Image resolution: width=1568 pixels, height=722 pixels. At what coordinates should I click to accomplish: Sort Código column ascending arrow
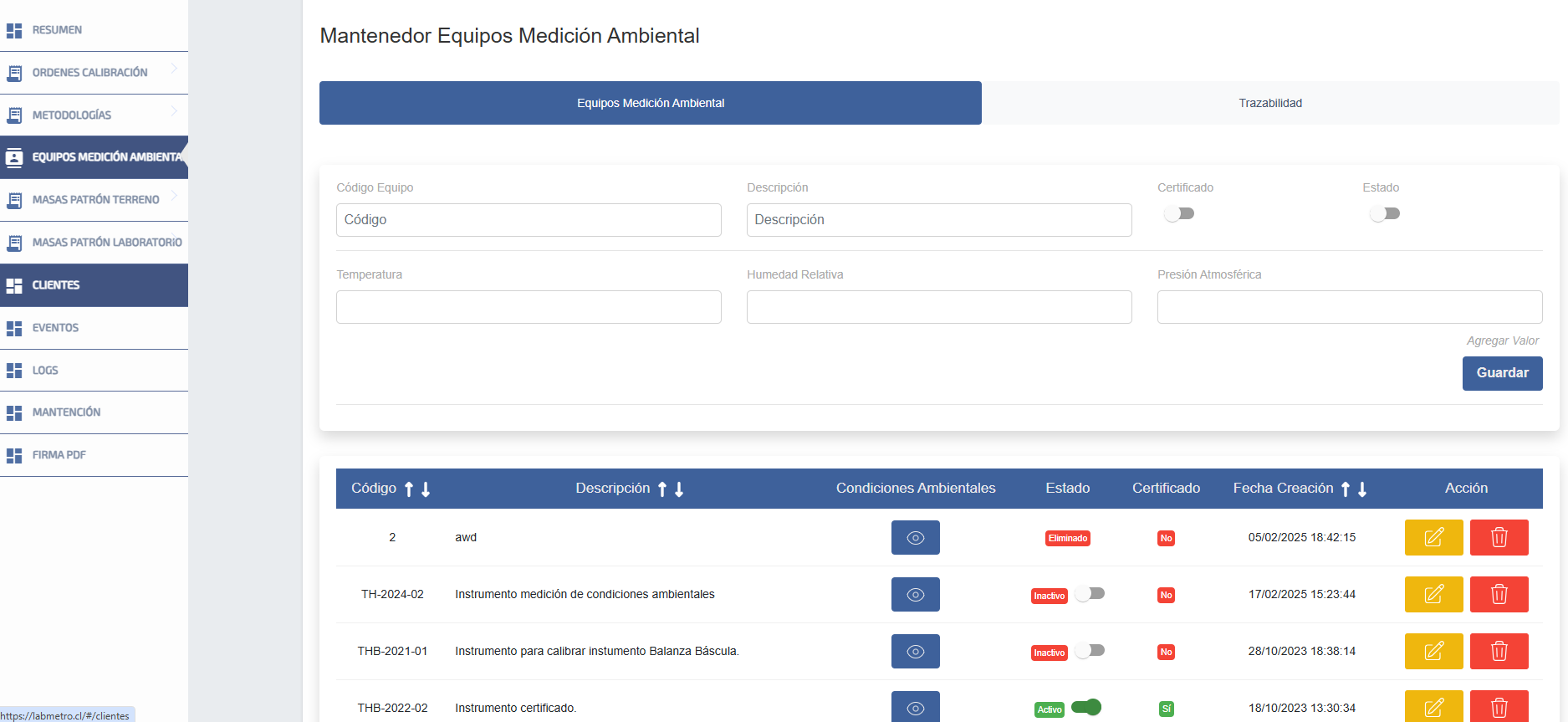point(409,489)
